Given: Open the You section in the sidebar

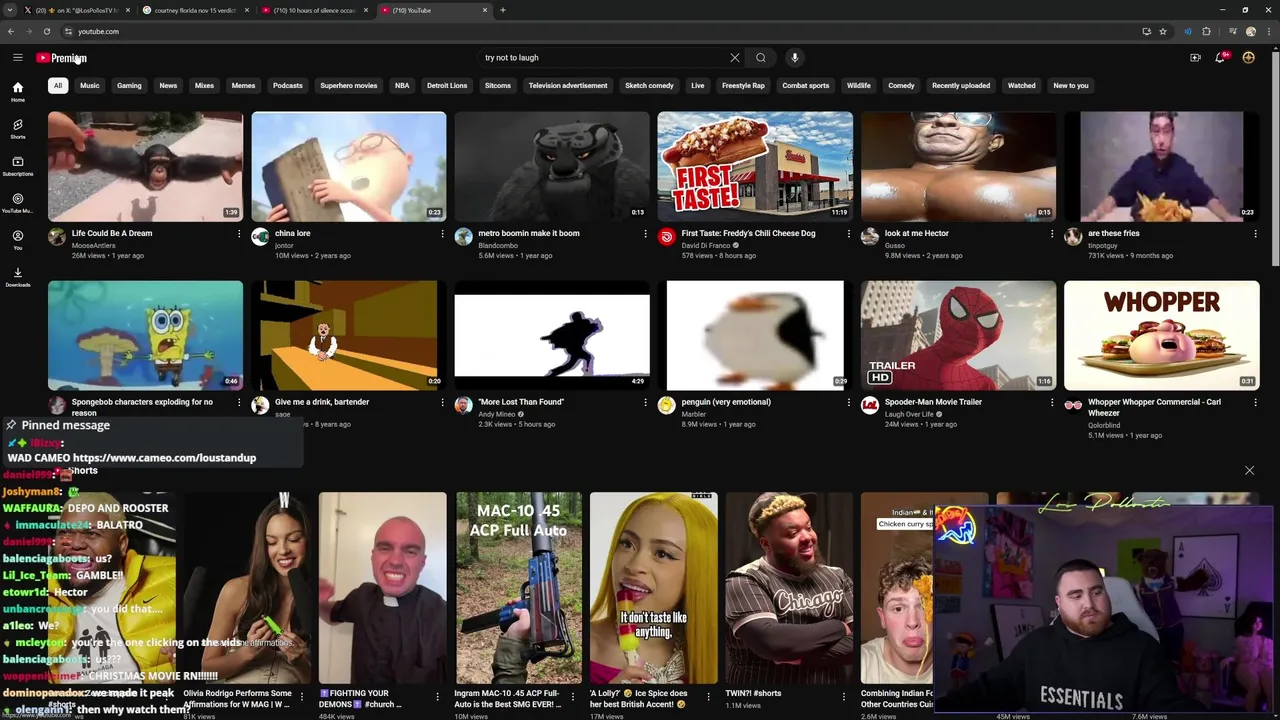Looking at the screenshot, I should pos(17,240).
